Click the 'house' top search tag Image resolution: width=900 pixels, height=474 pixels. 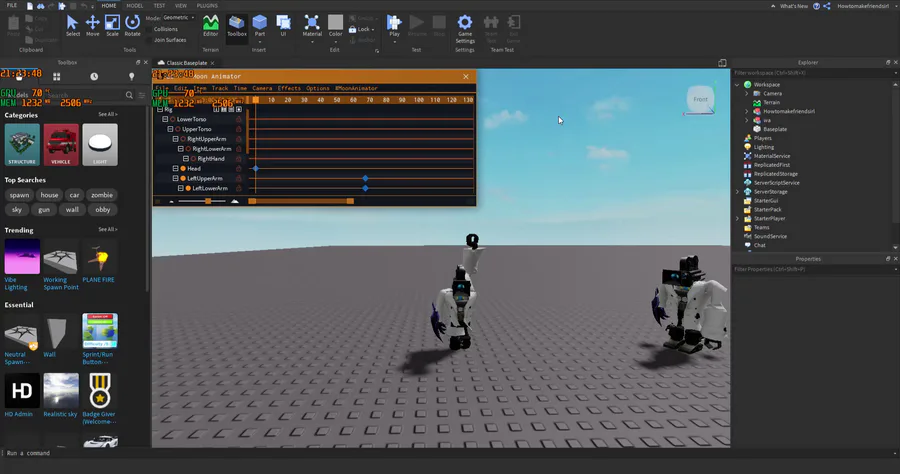coord(49,195)
